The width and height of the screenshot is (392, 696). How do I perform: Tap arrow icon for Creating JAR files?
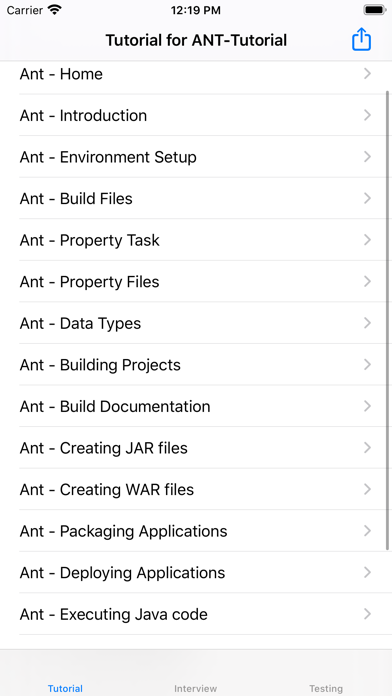(367, 448)
